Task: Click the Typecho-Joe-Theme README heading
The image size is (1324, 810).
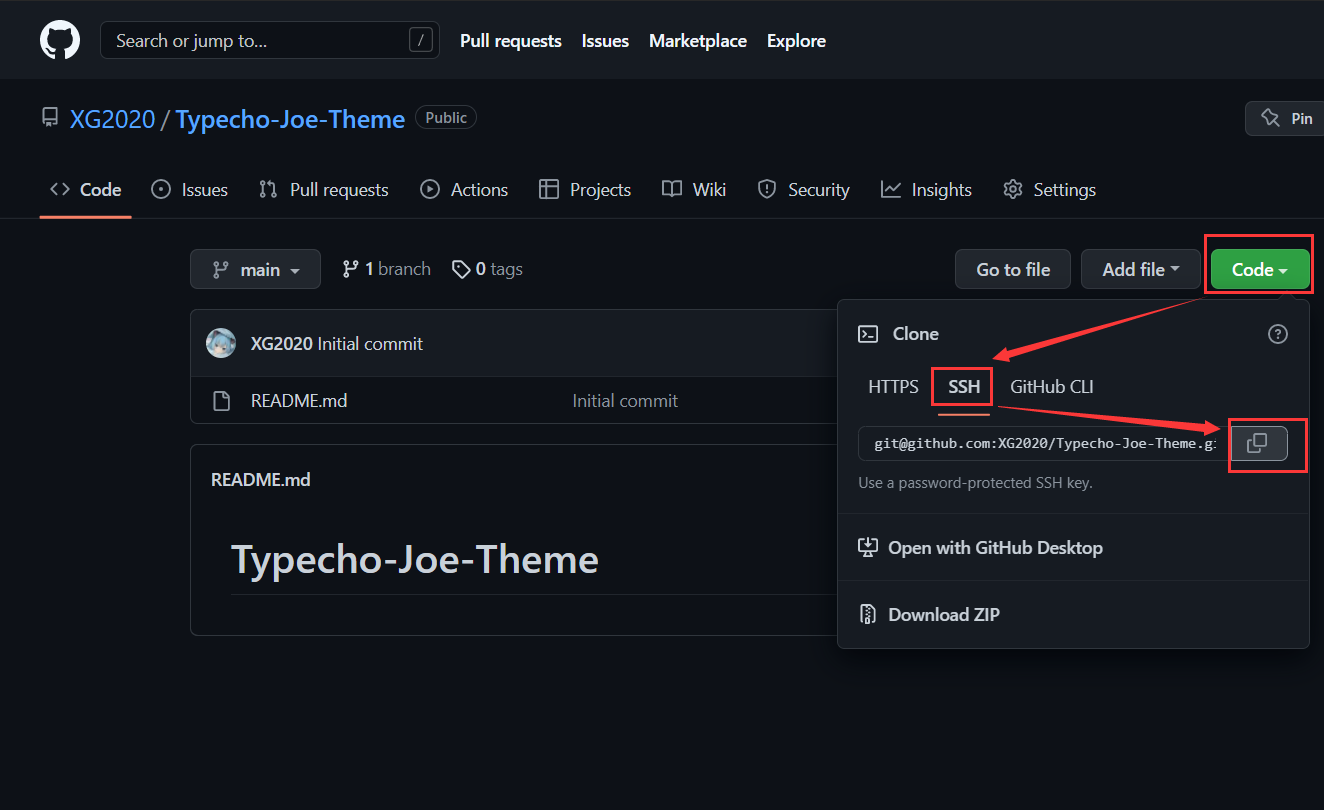Action: (415, 559)
